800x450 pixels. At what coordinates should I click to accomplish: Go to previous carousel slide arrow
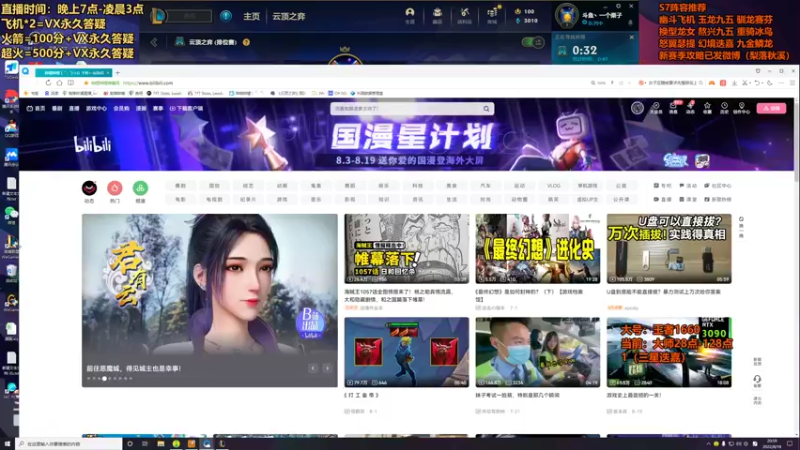pyautogui.click(x=313, y=368)
